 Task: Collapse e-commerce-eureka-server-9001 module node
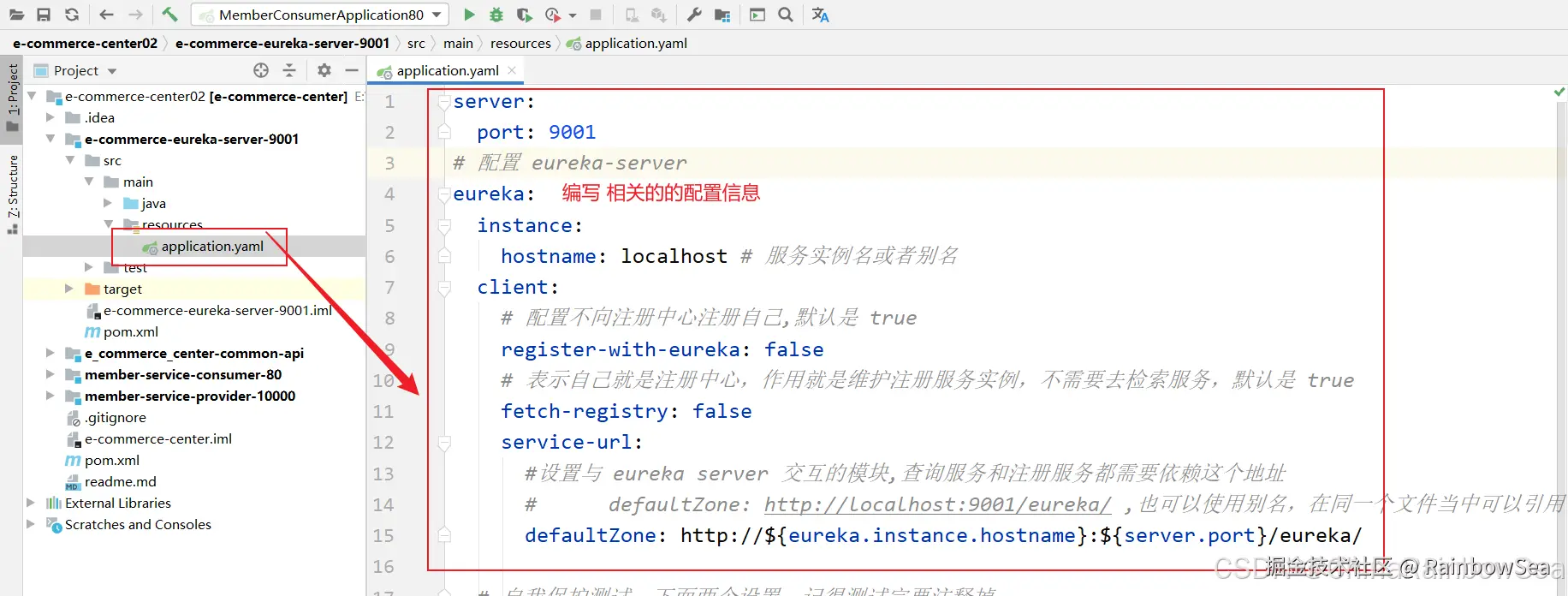coord(50,139)
